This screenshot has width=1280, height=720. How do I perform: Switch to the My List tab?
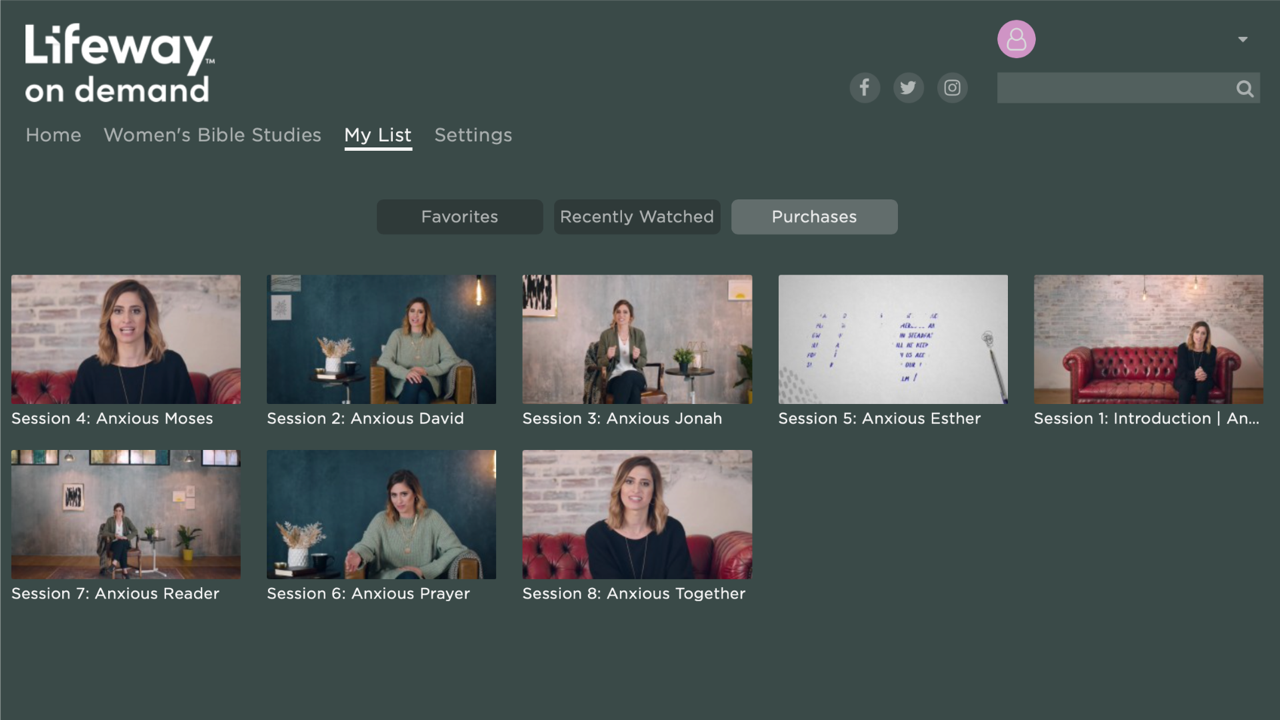[x=378, y=135]
